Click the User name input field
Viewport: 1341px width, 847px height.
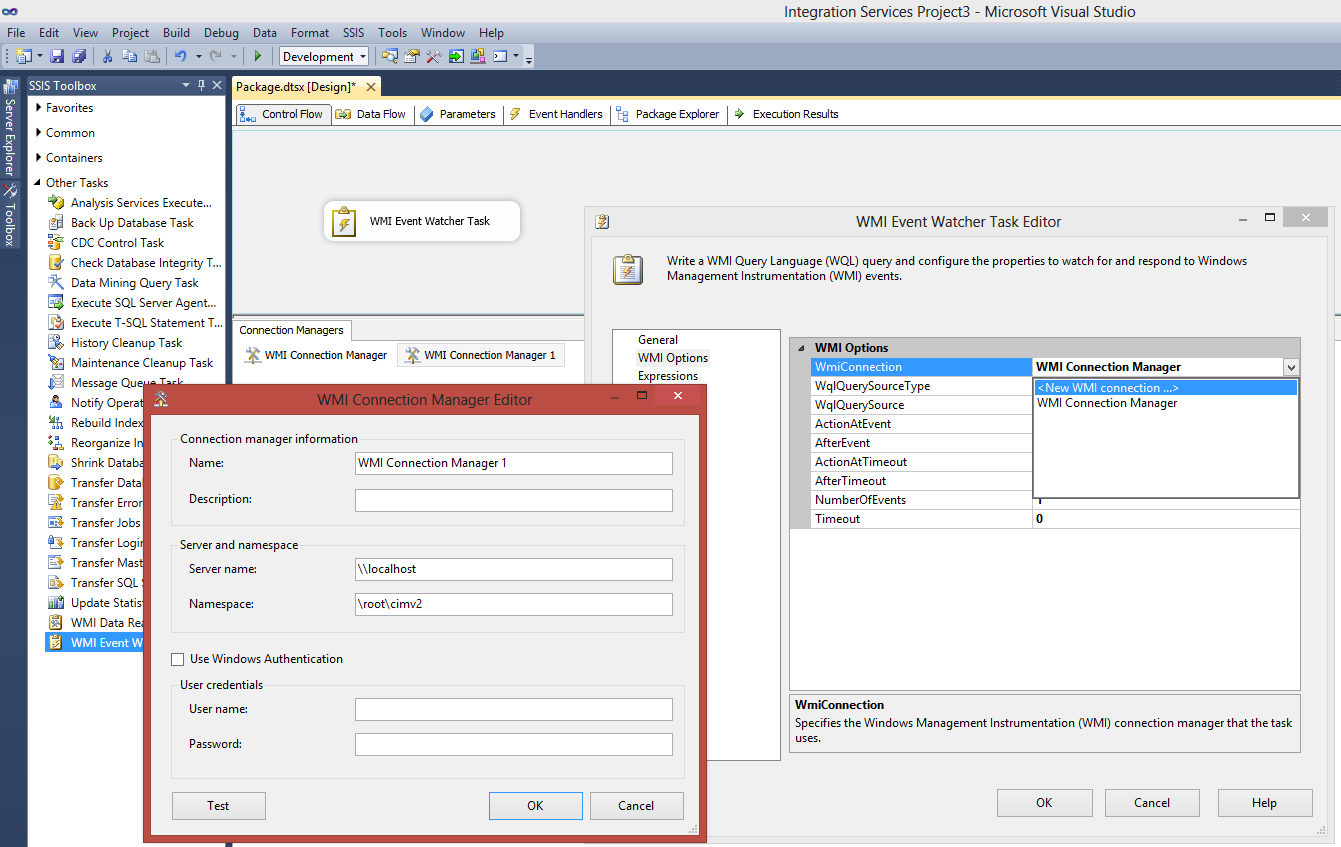tap(514, 709)
